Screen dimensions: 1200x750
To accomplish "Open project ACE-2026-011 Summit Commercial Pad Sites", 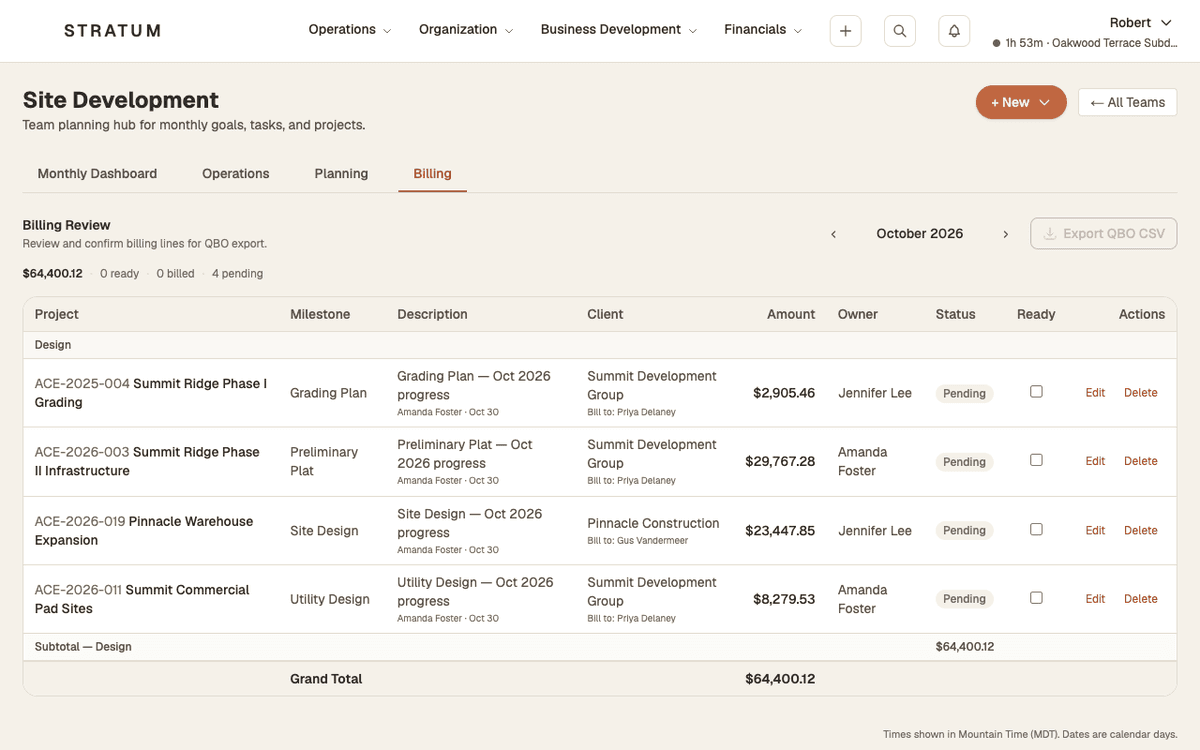I will click(142, 599).
